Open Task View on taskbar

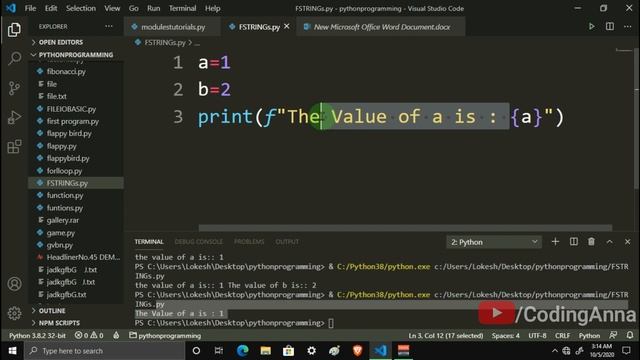tap(219, 351)
